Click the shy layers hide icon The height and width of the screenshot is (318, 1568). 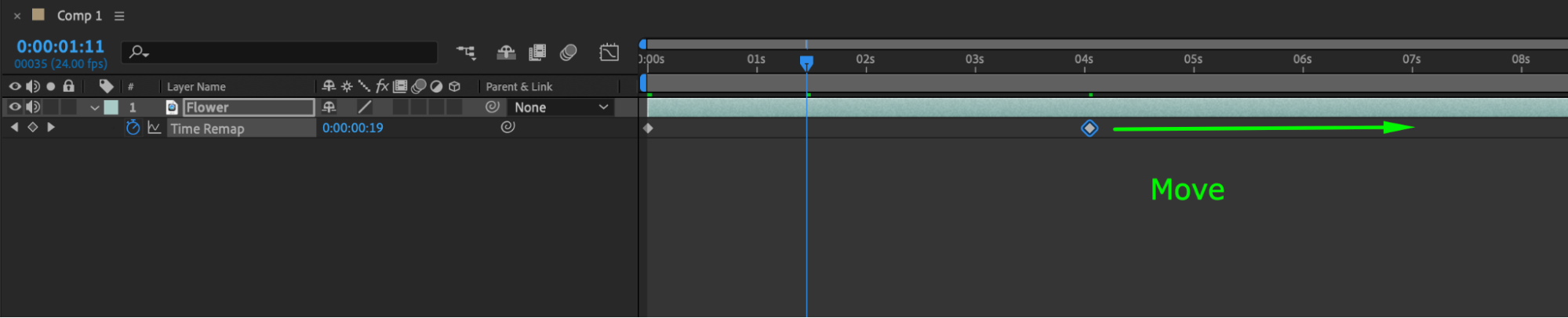(506, 52)
